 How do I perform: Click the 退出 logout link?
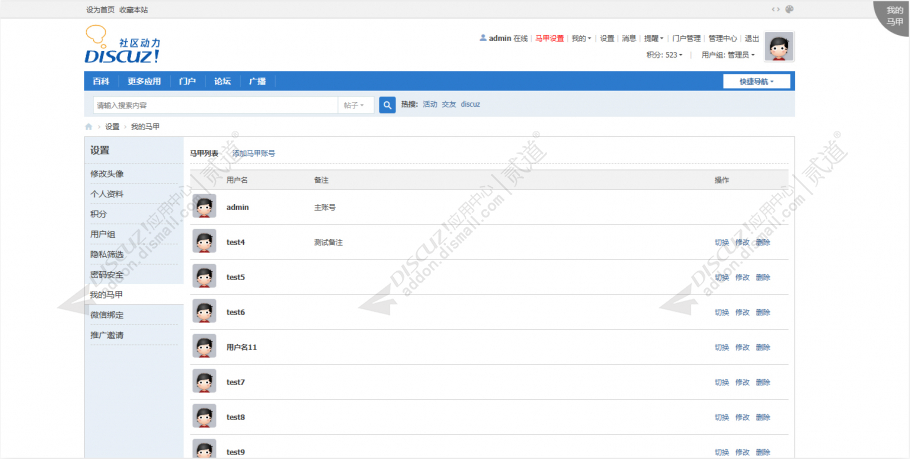click(x=752, y=38)
